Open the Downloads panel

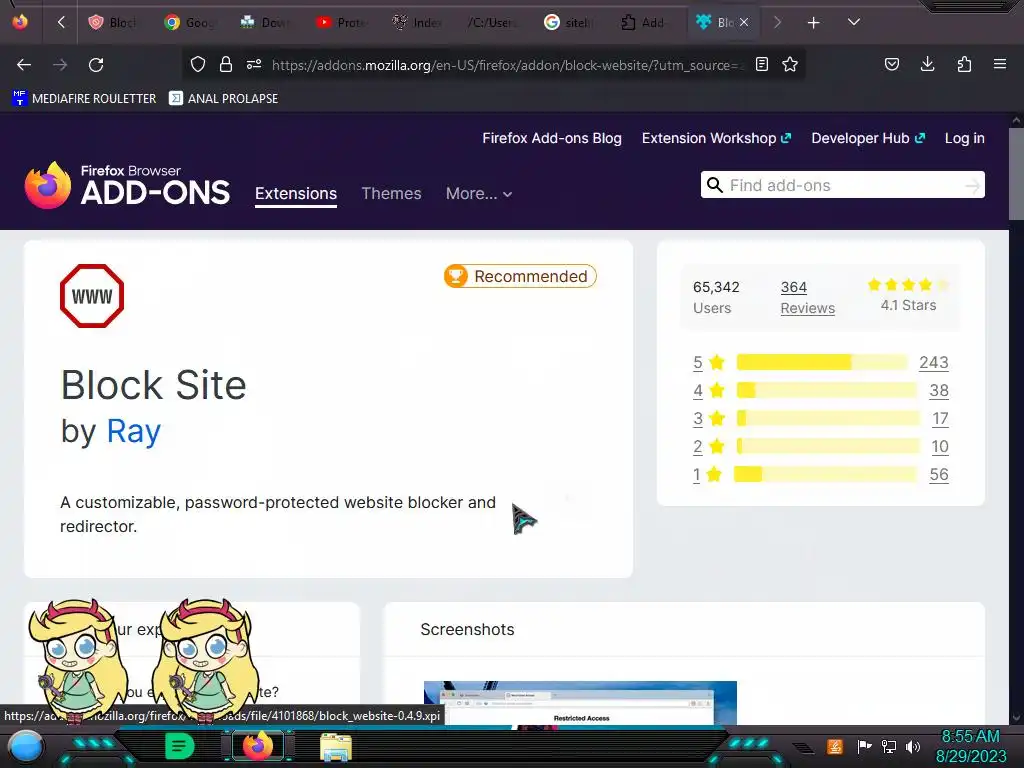click(927, 64)
